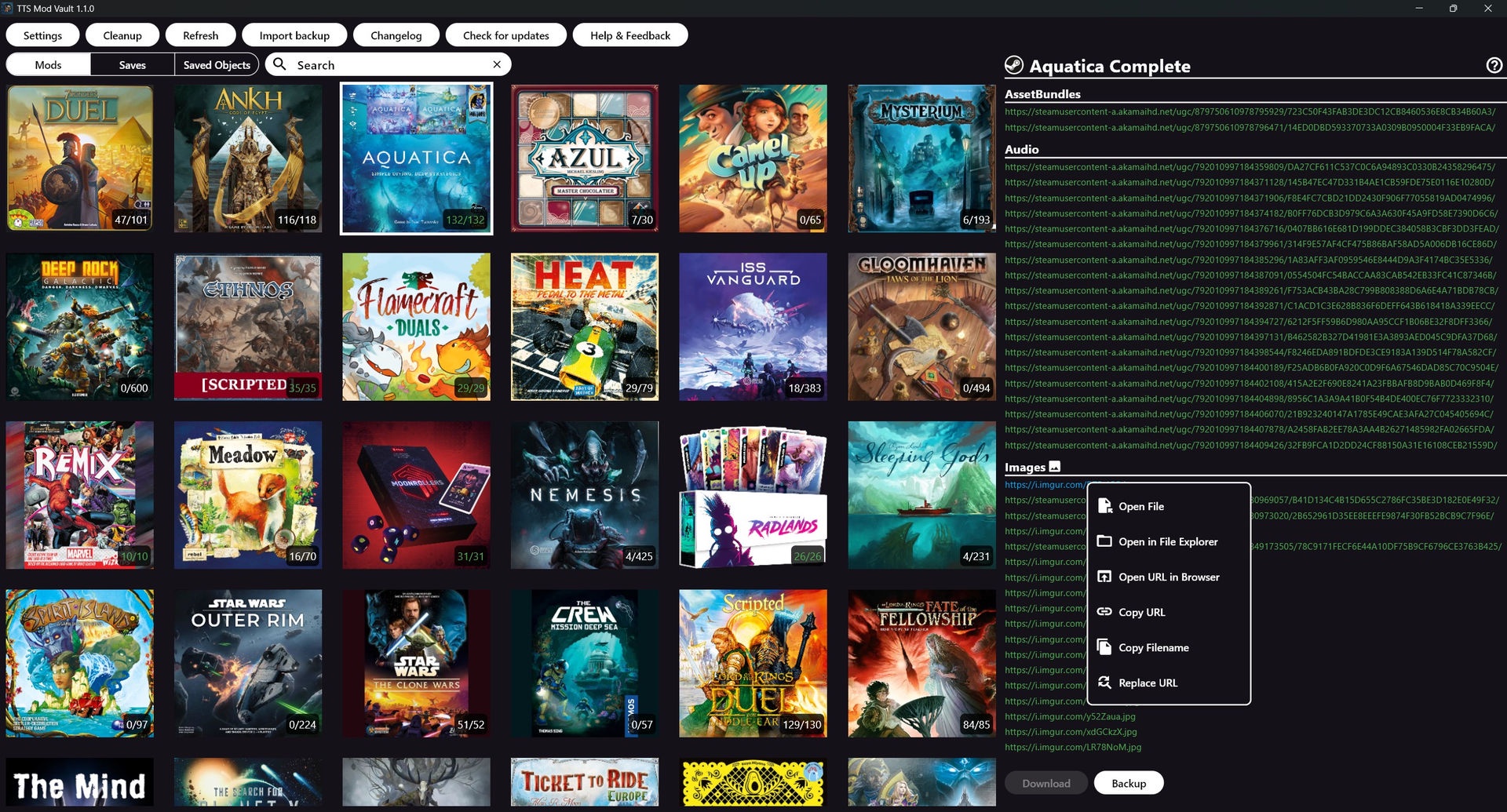Select the Star Wars Outer Rim thumbnail
Viewport: 1507px width, 812px height.
pos(248,663)
